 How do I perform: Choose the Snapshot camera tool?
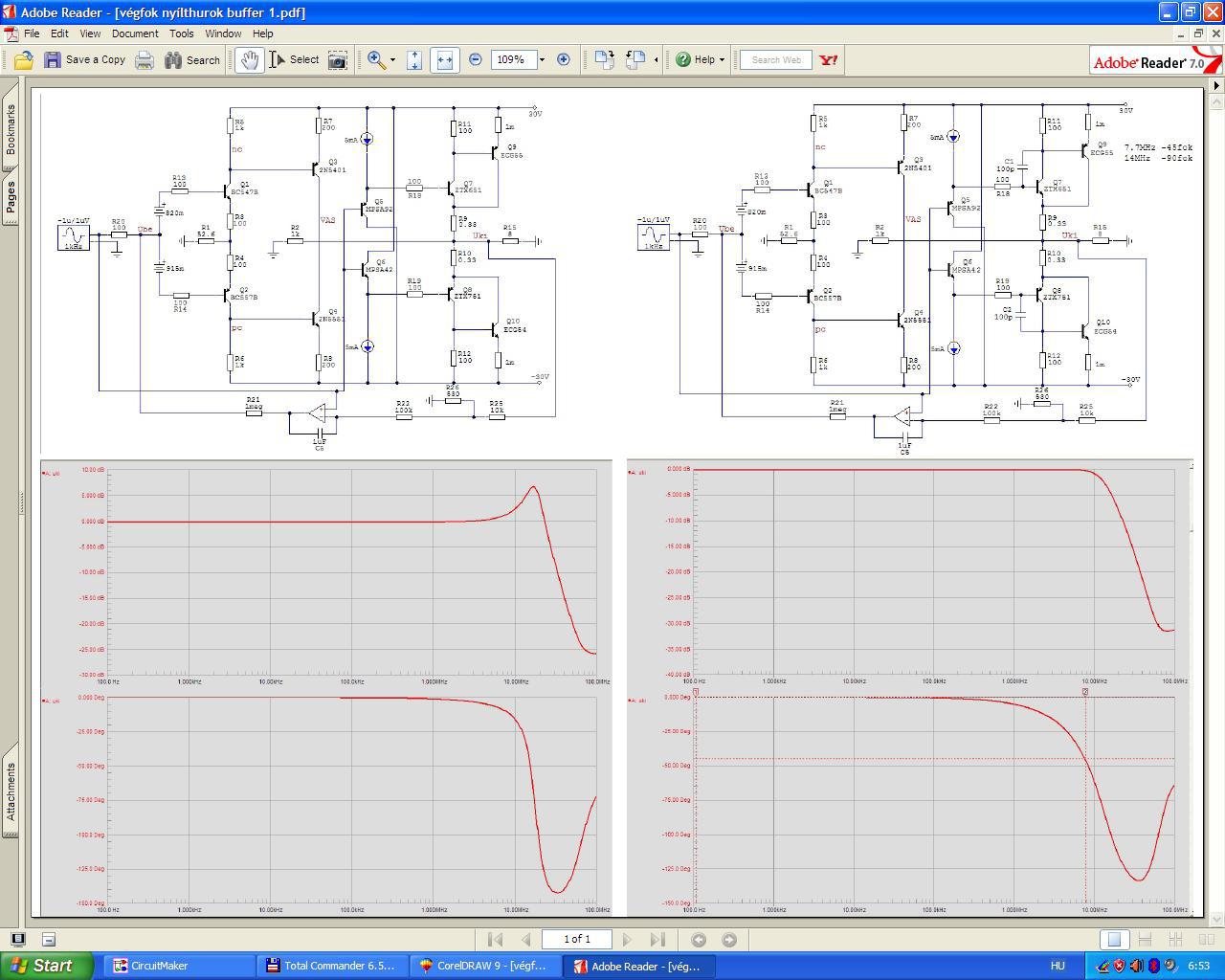tap(338, 59)
